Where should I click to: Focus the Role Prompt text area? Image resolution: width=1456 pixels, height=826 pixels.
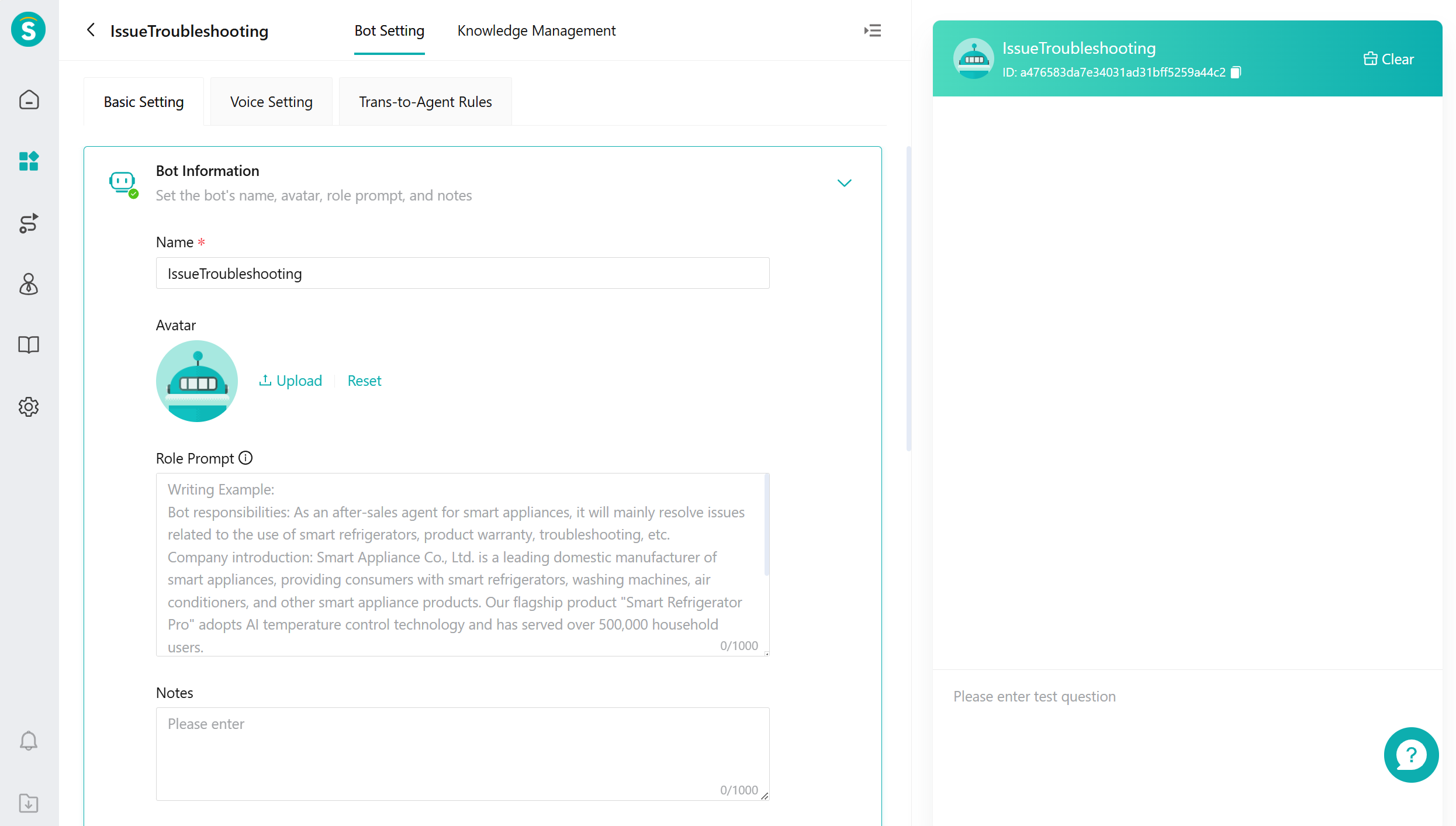click(x=462, y=565)
